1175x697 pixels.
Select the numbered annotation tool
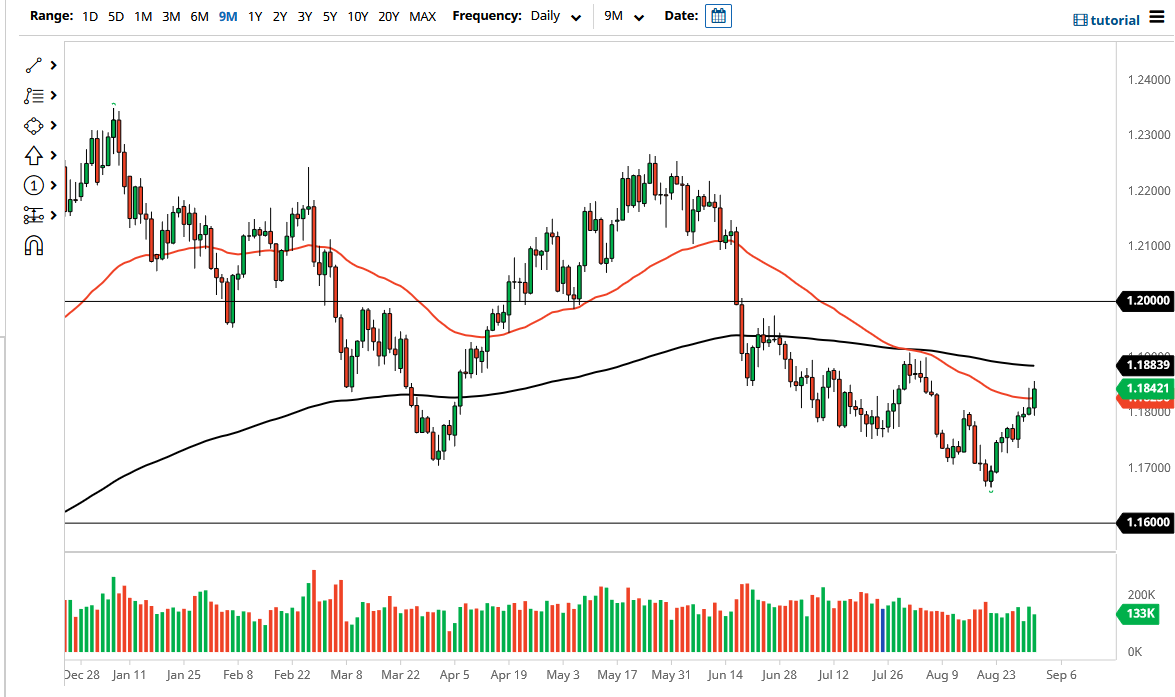coord(34,185)
